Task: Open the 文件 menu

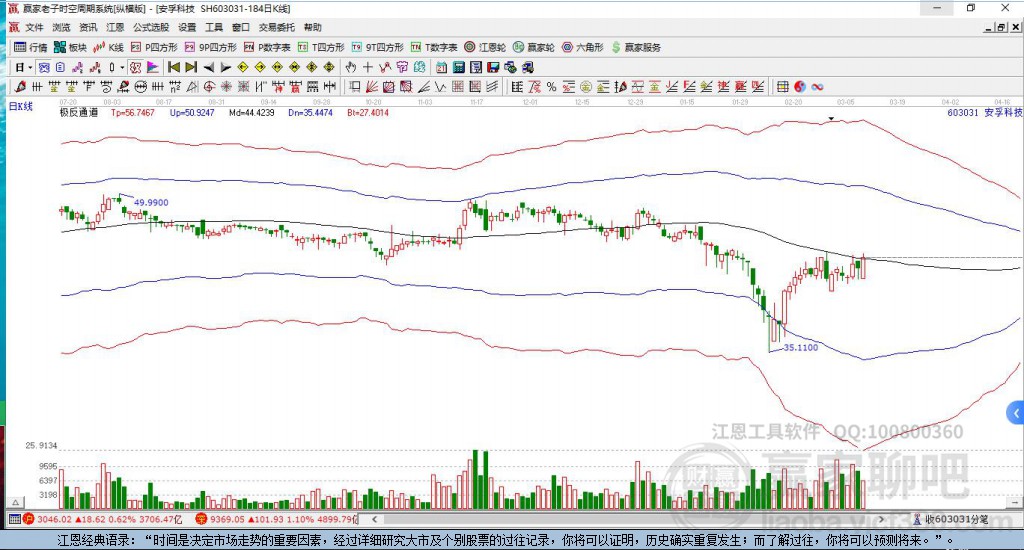Action: coord(34,27)
